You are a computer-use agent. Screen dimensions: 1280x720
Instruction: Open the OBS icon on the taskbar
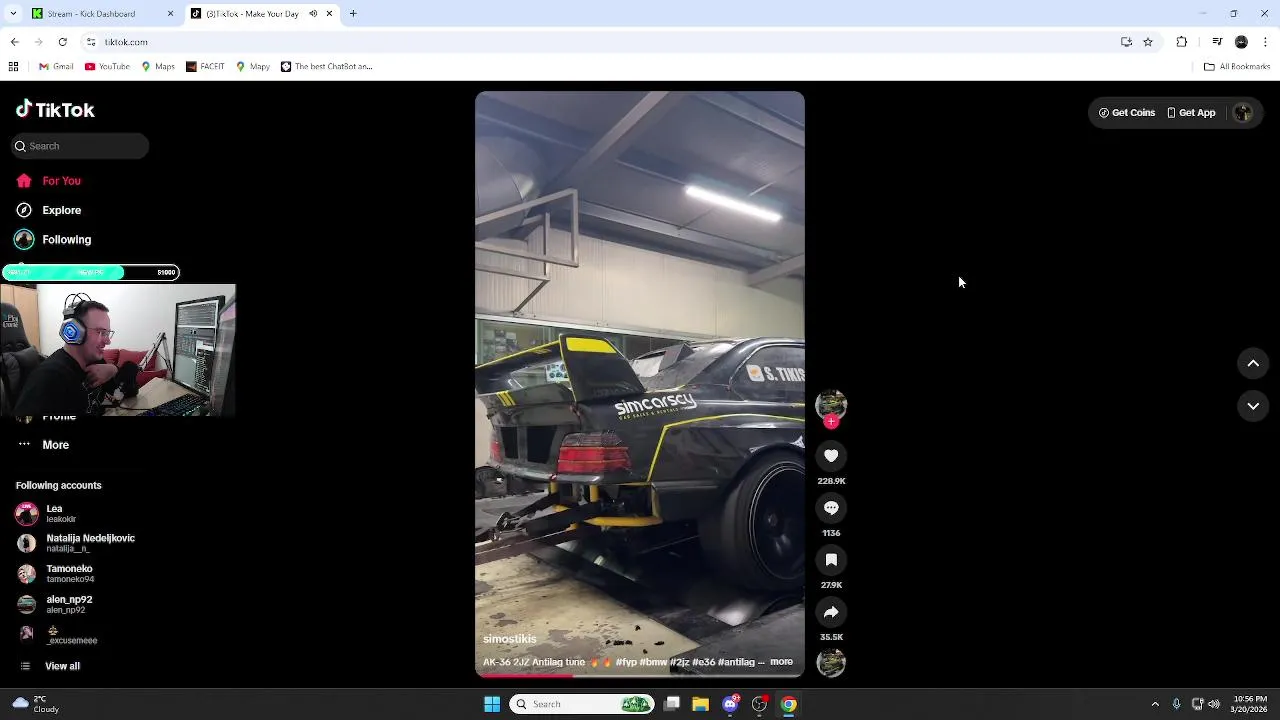point(759,704)
